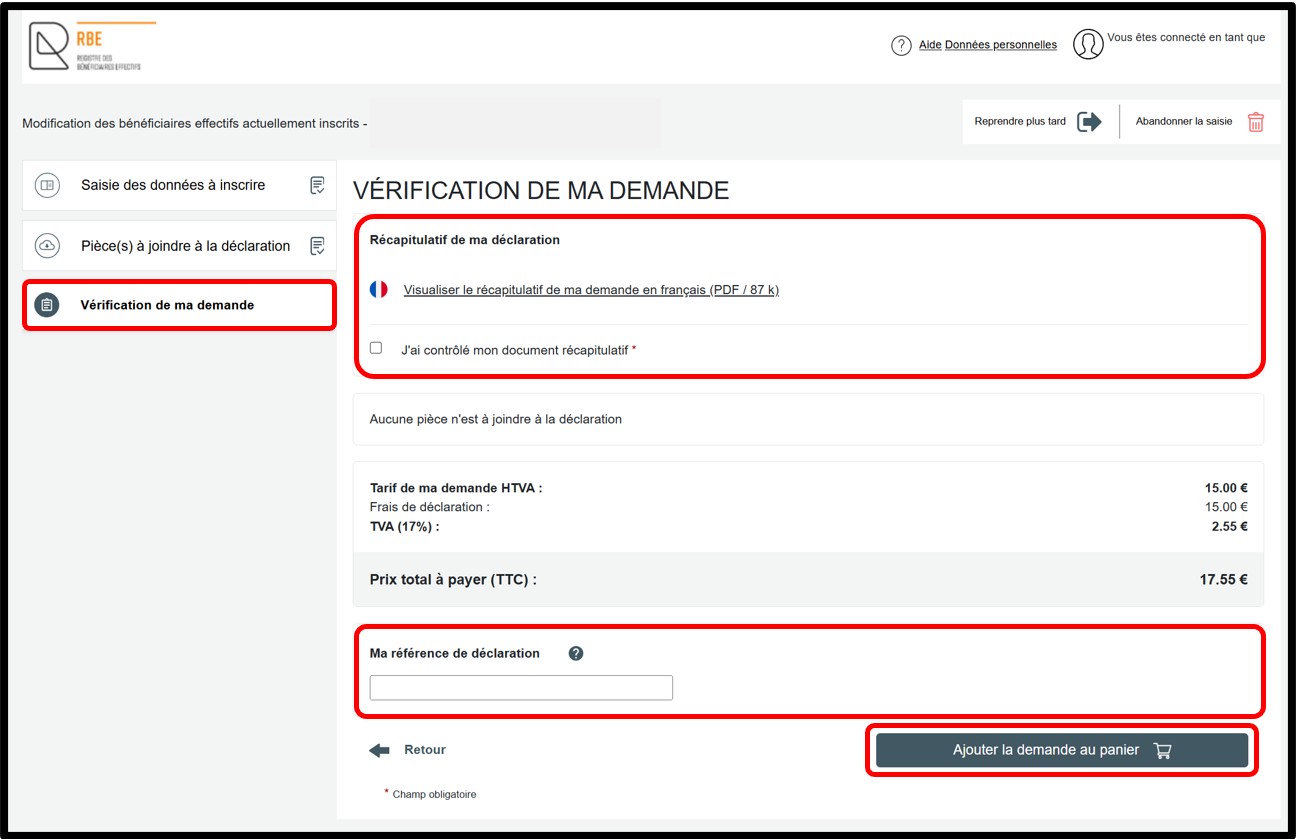Click the document check icon next to Pièce(s) à joindre
1297x839 pixels.
(317, 246)
